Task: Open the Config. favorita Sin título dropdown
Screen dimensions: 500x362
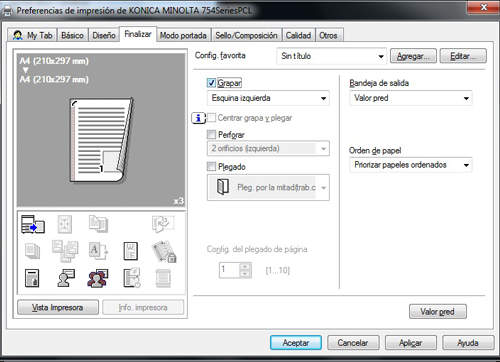Action: pos(331,56)
